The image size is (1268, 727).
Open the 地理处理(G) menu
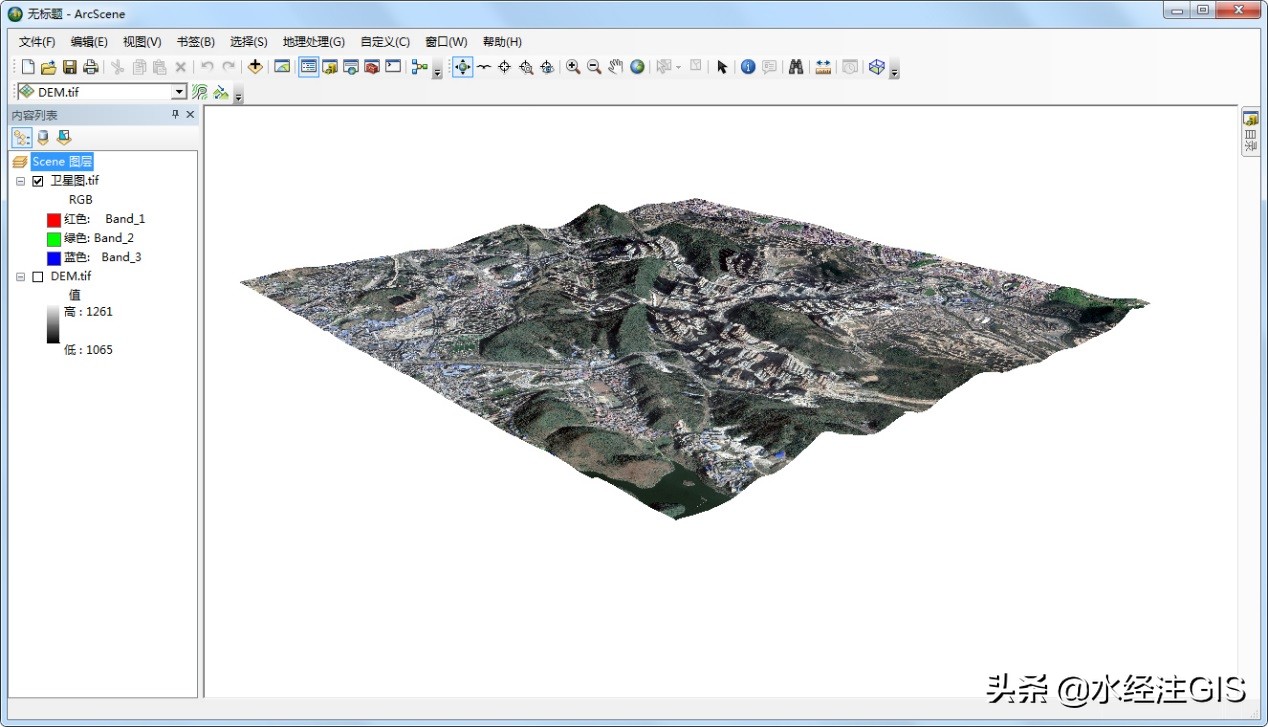point(313,42)
